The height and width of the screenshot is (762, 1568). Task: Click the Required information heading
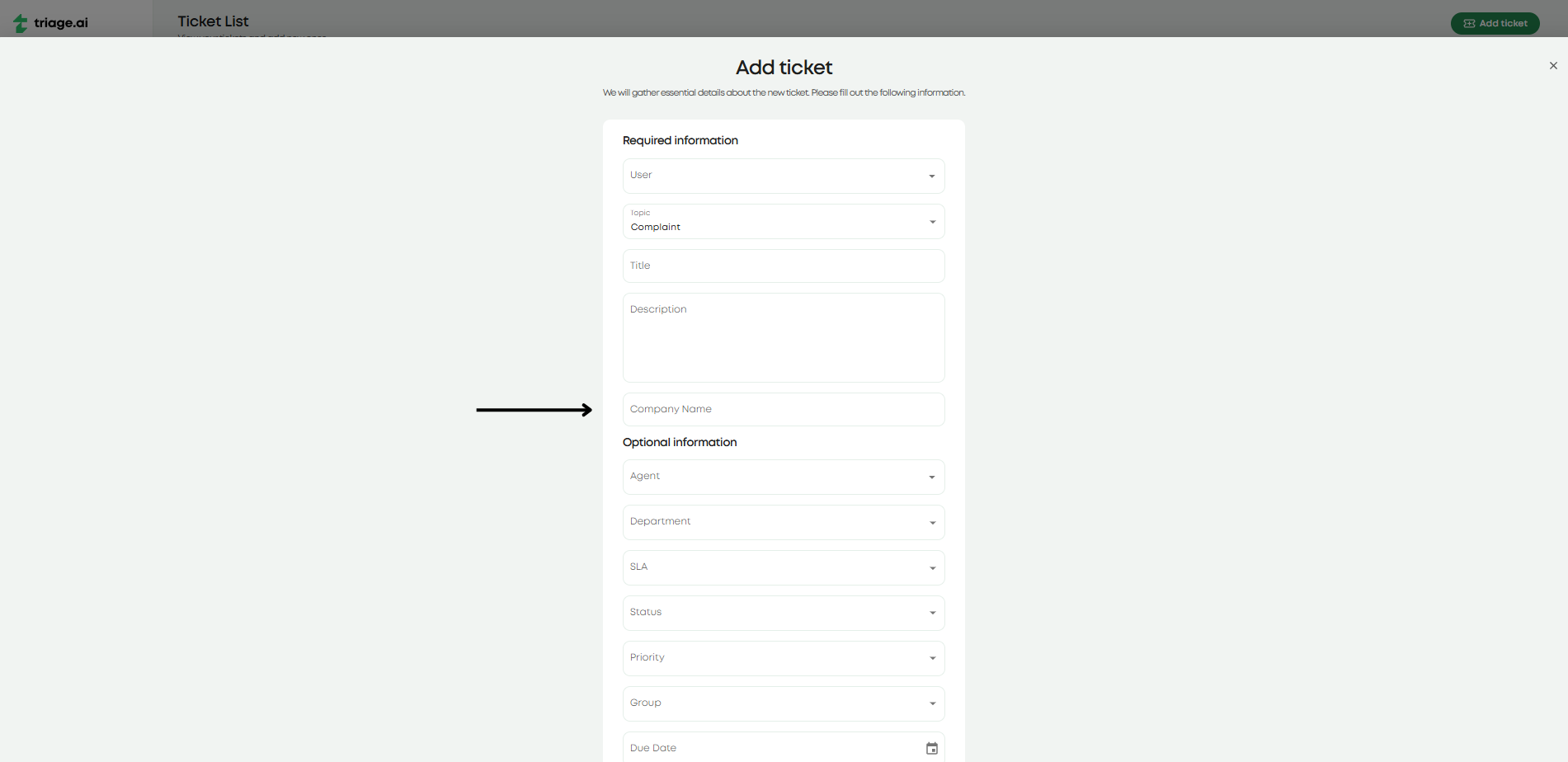tap(680, 140)
